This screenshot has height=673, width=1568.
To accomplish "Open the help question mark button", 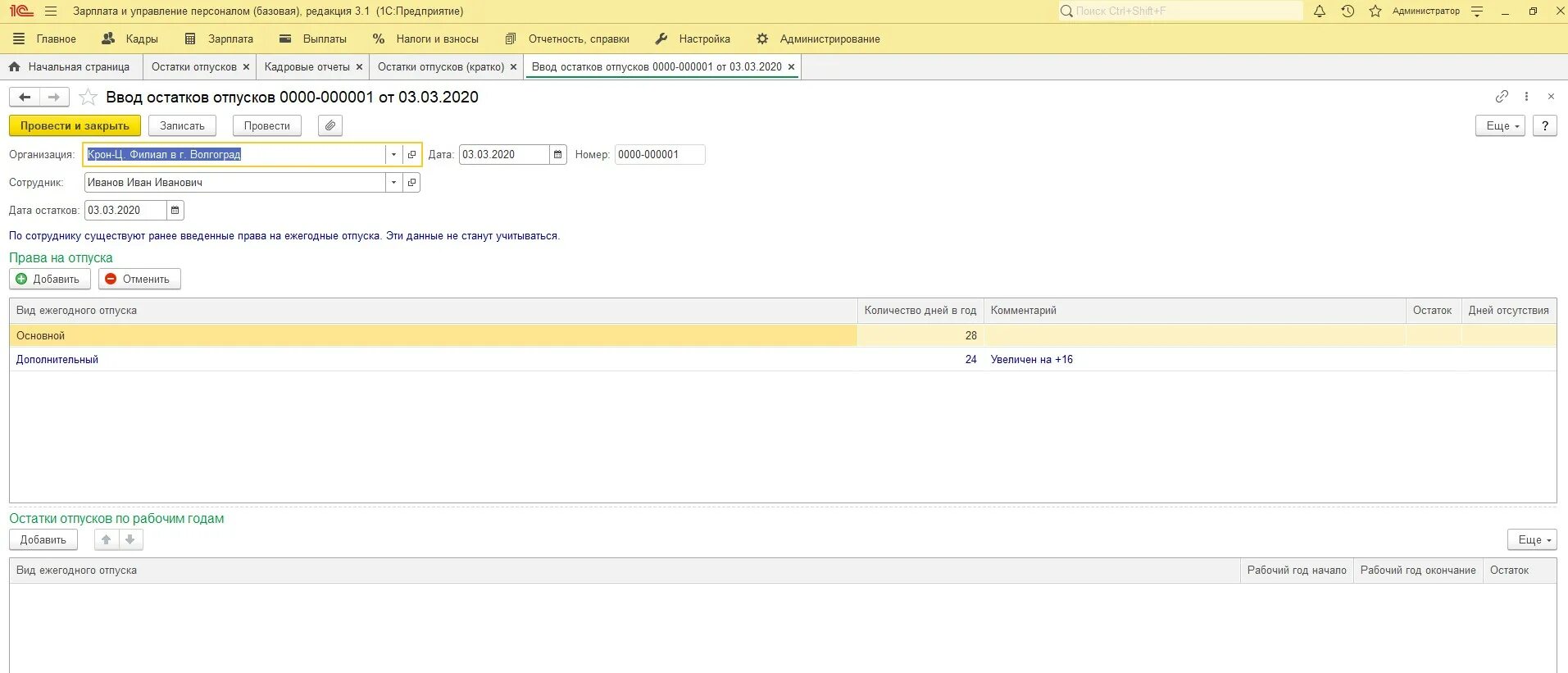I will [1545, 125].
